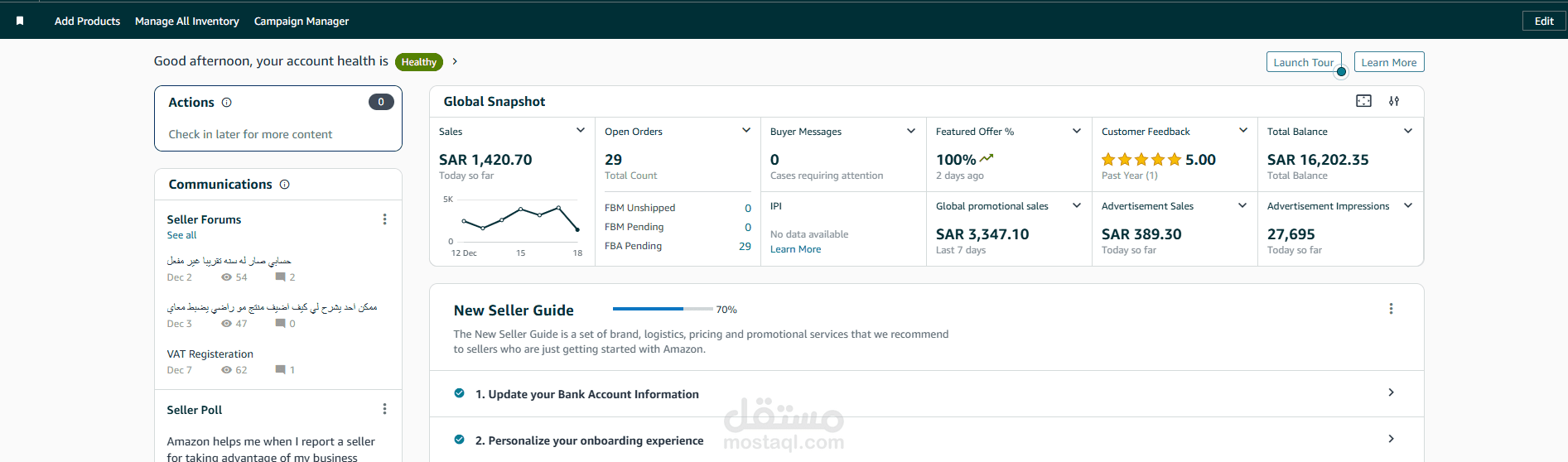Screen dimensions: 1568x462
Task: Click the Actions info icon
Action: point(227,103)
